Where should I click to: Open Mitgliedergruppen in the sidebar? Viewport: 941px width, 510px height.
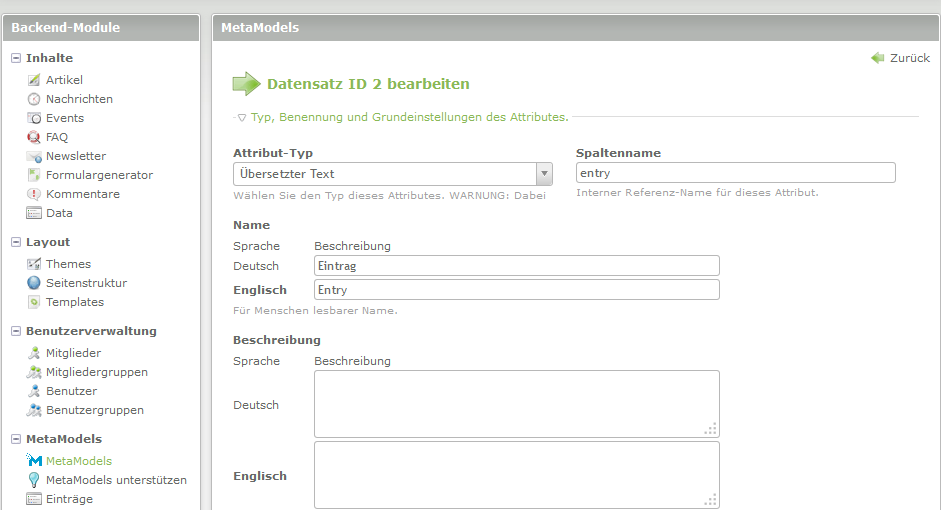pyautogui.click(x=96, y=372)
